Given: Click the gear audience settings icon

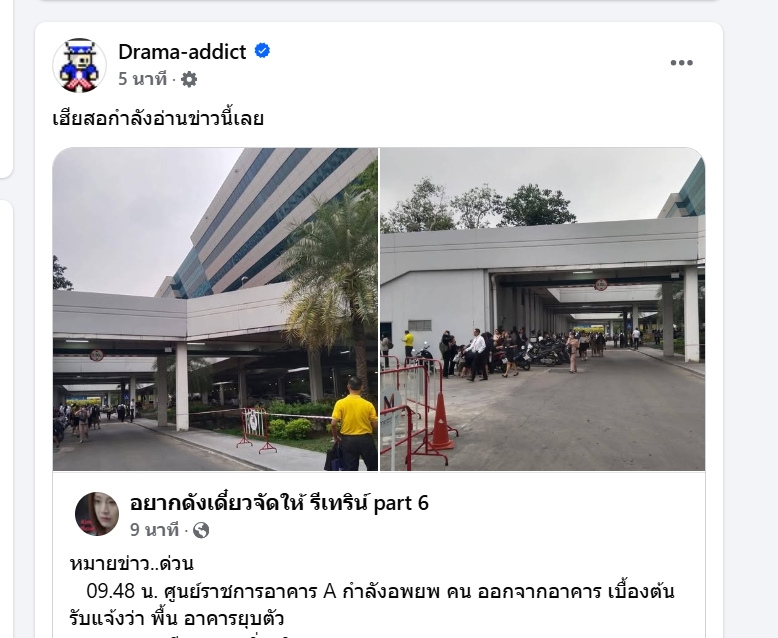Looking at the screenshot, I should [x=189, y=79].
